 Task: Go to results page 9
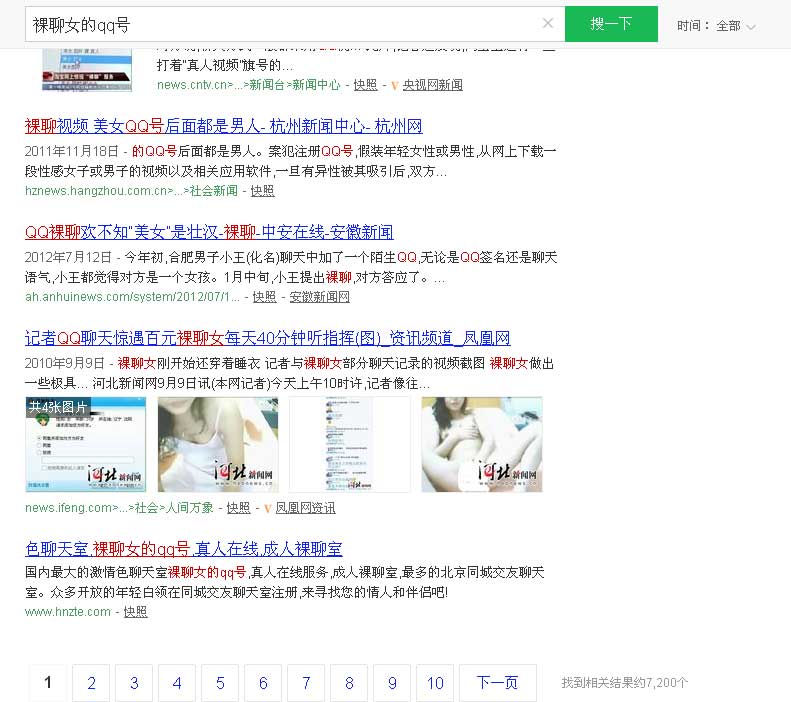[392, 683]
